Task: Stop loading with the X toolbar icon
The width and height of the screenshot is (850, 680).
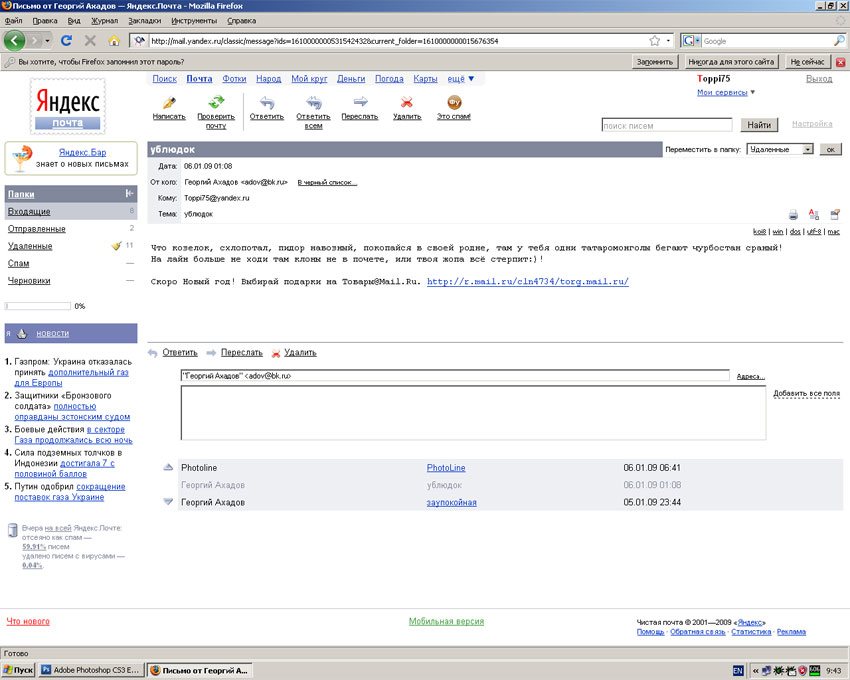Action: [90, 41]
